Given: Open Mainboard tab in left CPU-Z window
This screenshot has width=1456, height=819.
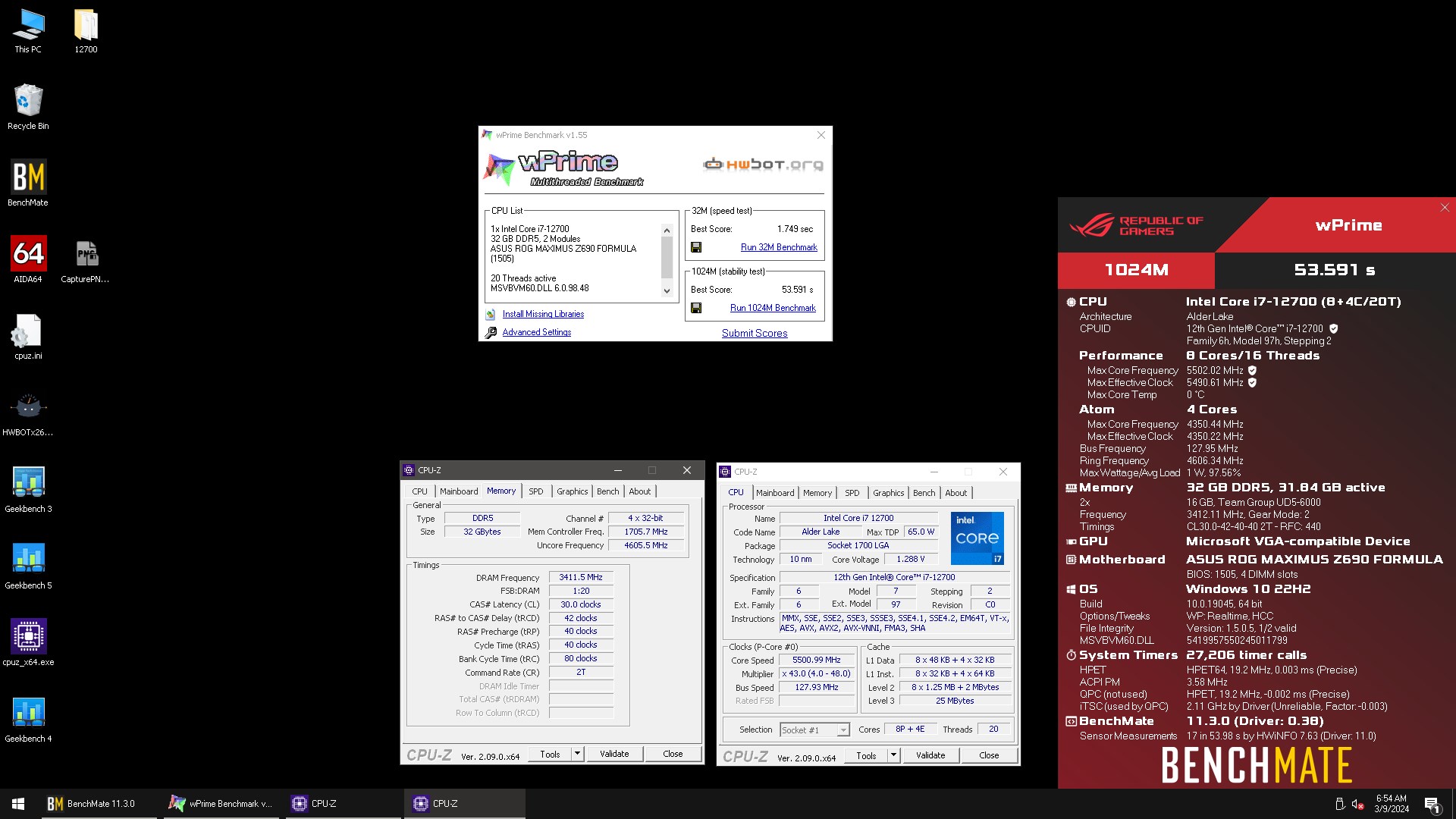Looking at the screenshot, I should click(x=459, y=491).
